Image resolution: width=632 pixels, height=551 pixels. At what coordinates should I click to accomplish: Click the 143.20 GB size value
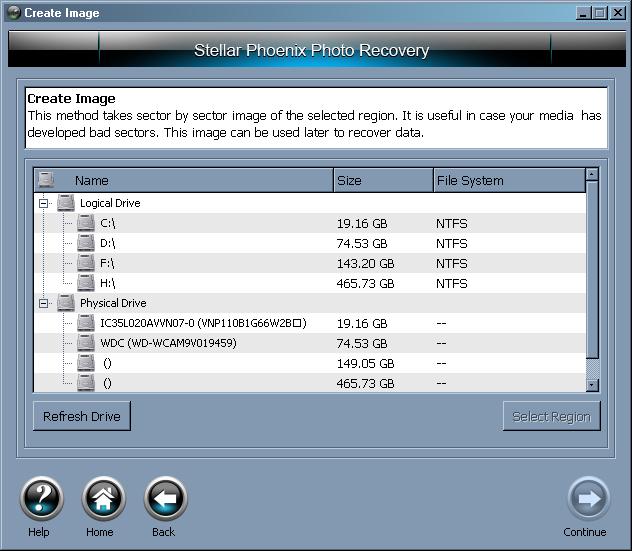365,263
